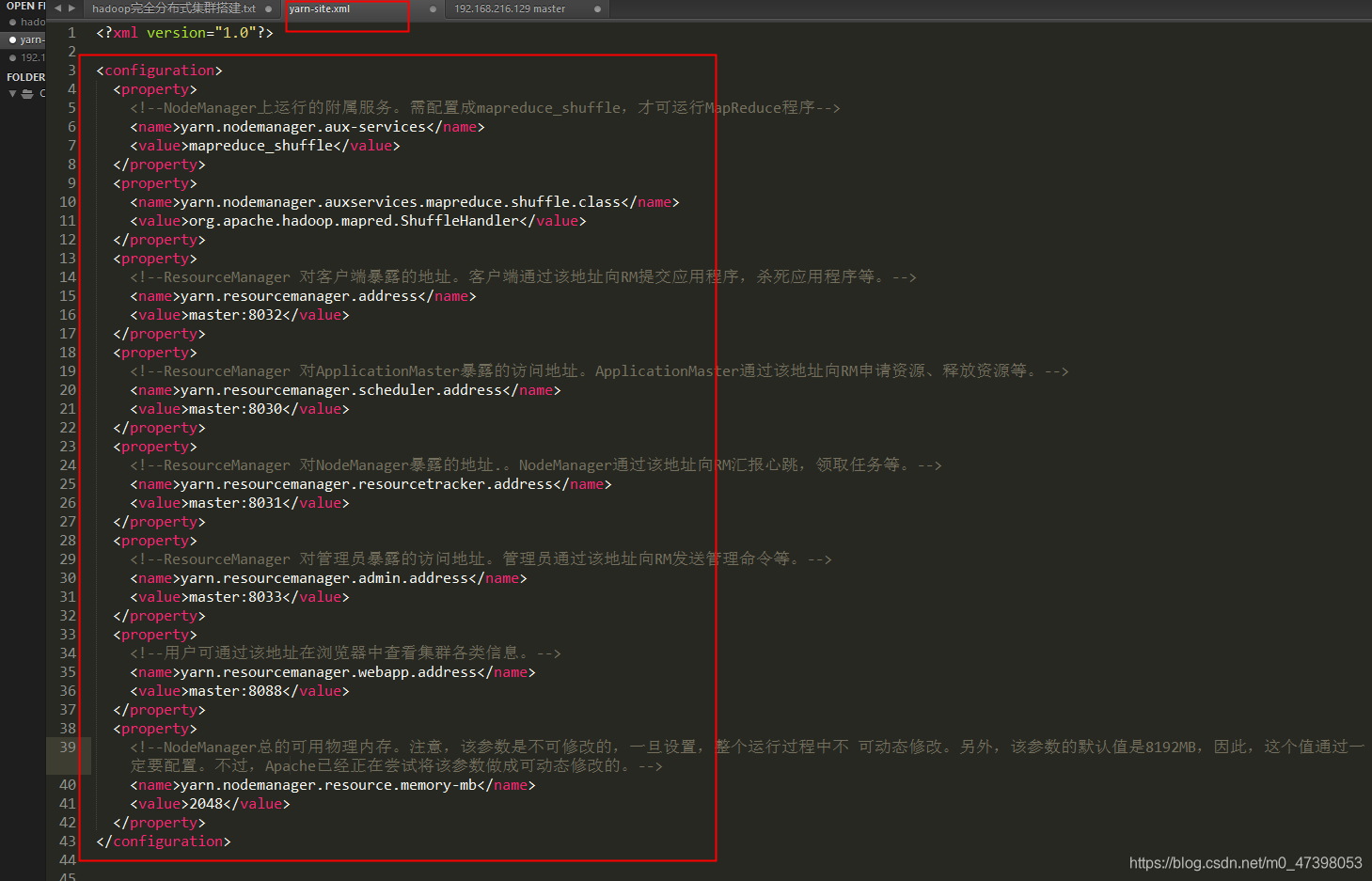1372x881 pixels.
Task: Click line number 13 in the gutter
Action: (68, 259)
